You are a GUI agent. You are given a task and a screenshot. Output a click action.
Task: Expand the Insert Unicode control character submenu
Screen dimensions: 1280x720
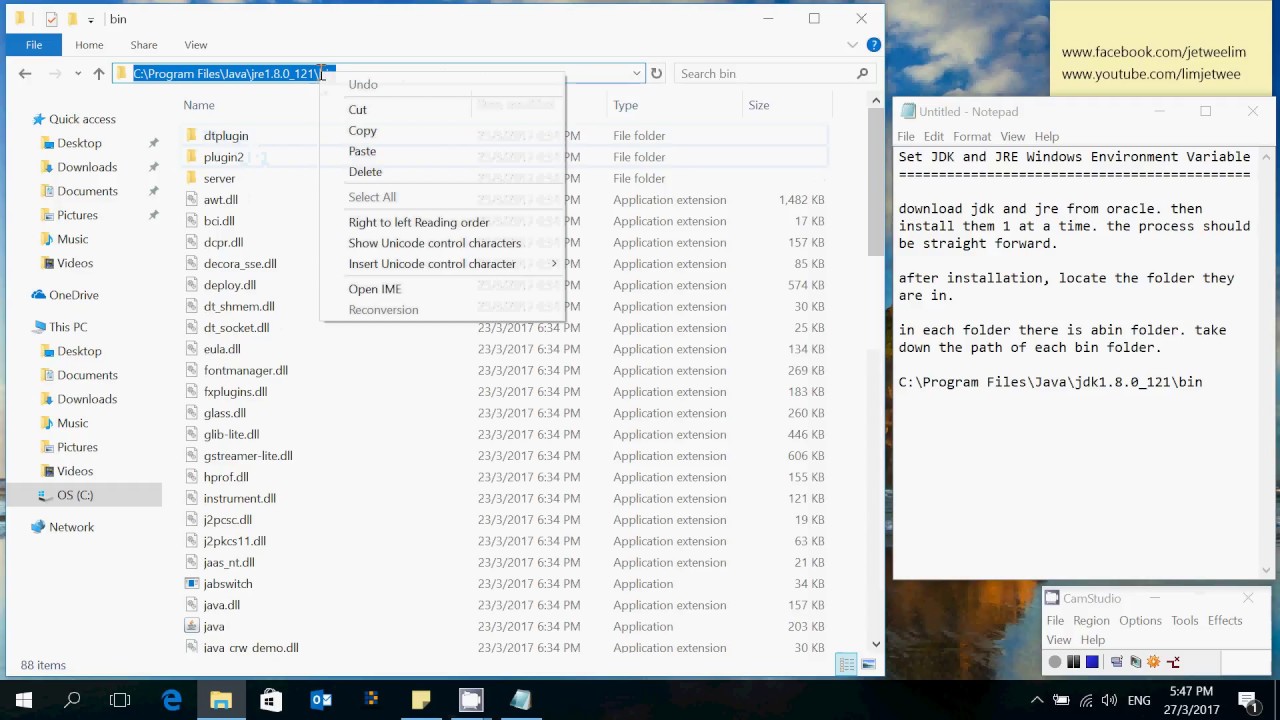tap(554, 264)
